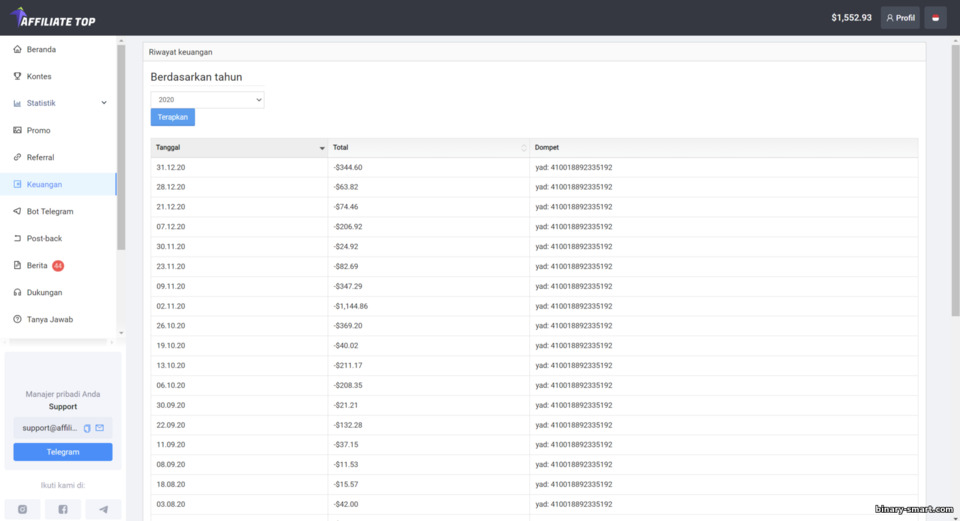Click the Berita document icon
Screen dimensions: 960x521
tap(17, 265)
